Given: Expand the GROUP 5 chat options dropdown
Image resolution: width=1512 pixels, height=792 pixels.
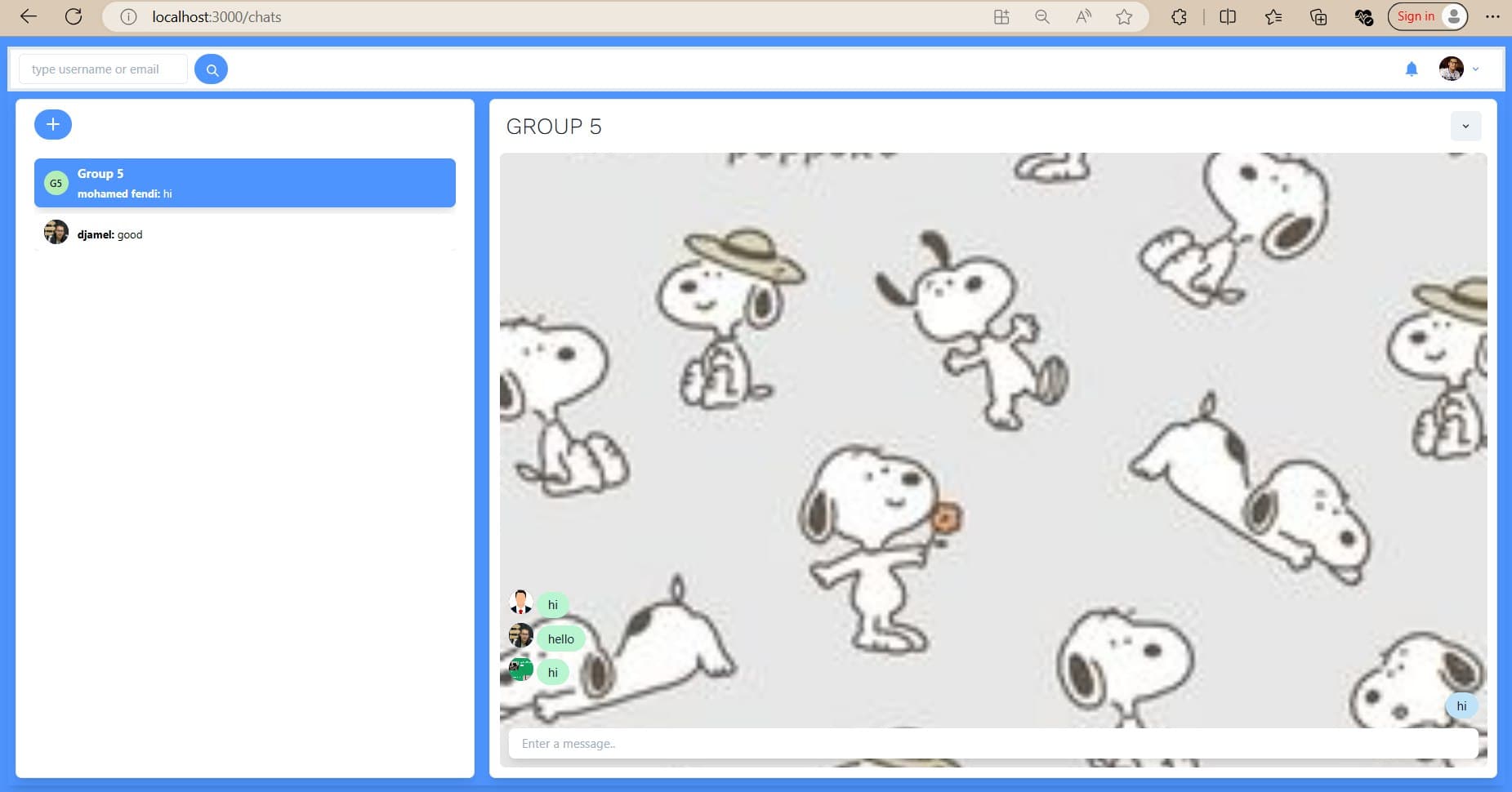Looking at the screenshot, I should [x=1465, y=127].
